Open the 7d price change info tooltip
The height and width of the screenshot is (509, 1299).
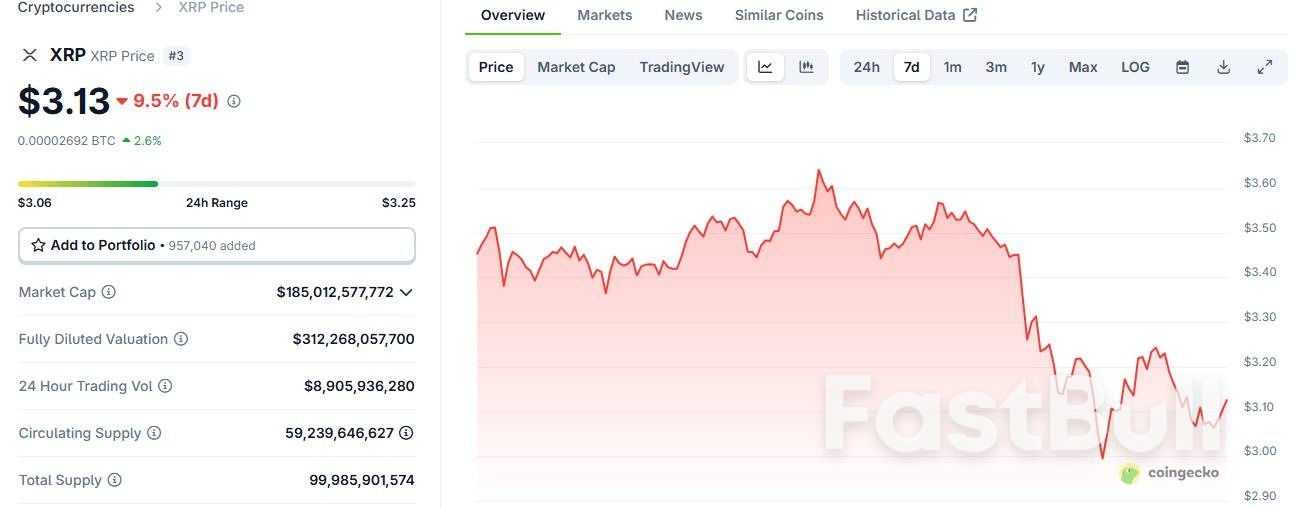(x=234, y=101)
